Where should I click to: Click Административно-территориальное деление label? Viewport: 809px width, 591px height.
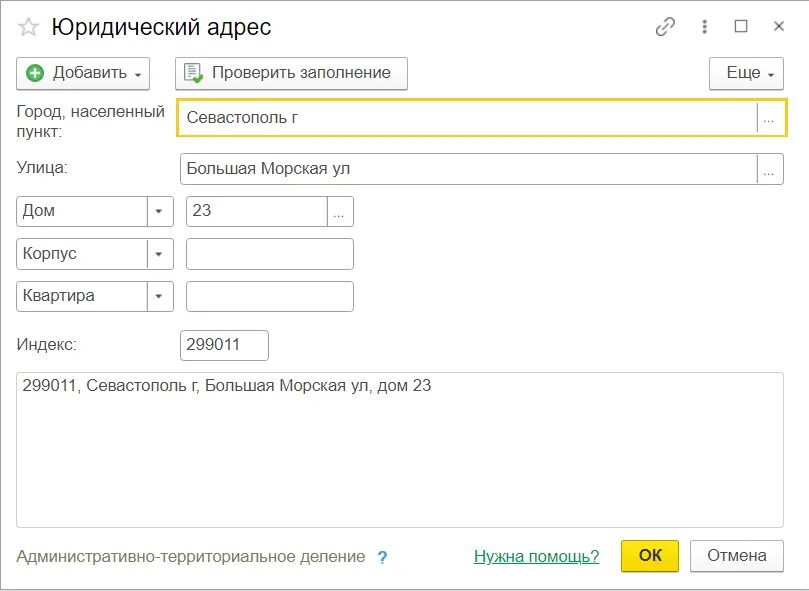click(x=191, y=556)
